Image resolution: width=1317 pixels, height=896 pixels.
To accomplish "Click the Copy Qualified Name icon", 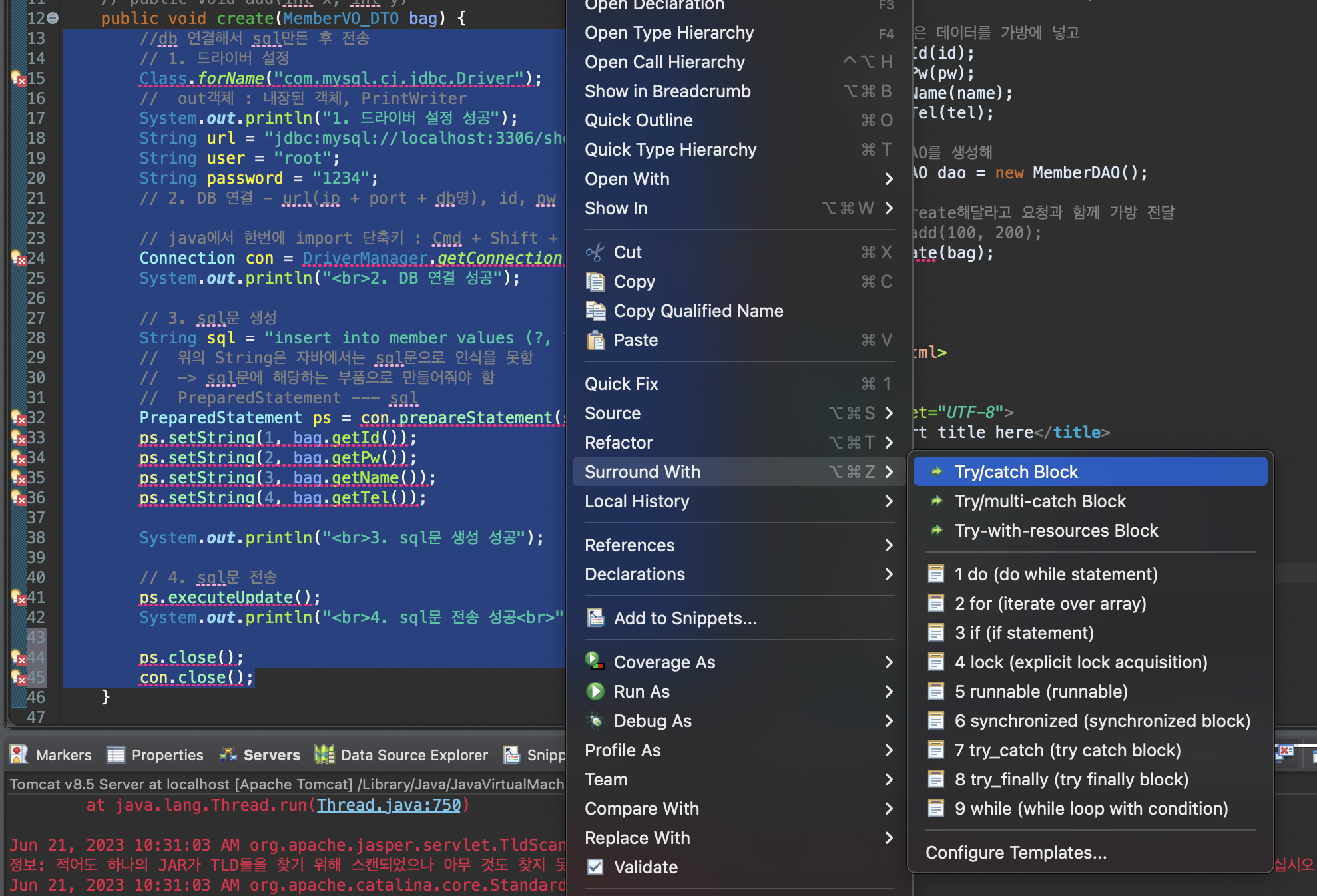I will click(595, 311).
